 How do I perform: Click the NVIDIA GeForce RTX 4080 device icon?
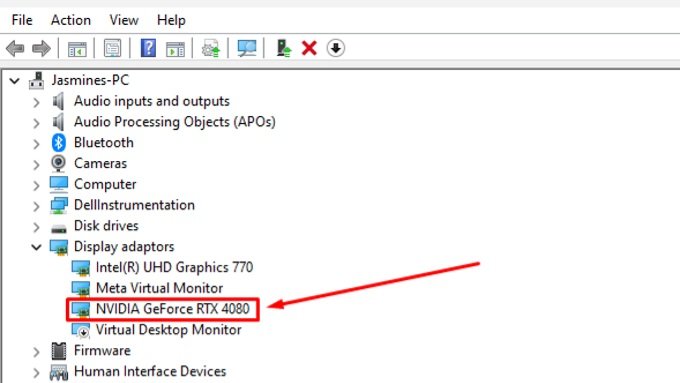tap(81, 310)
